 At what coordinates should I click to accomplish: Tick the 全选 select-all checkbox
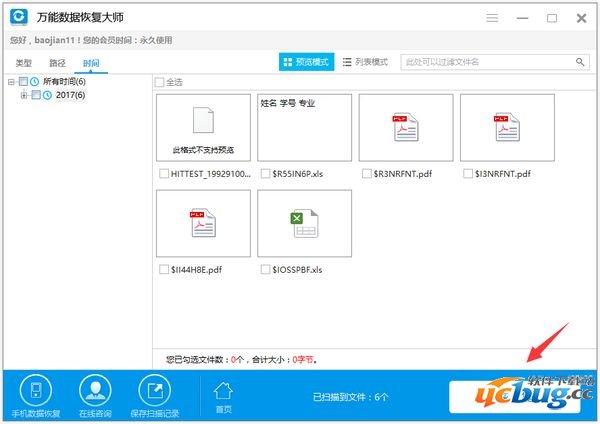pyautogui.click(x=159, y=82)
